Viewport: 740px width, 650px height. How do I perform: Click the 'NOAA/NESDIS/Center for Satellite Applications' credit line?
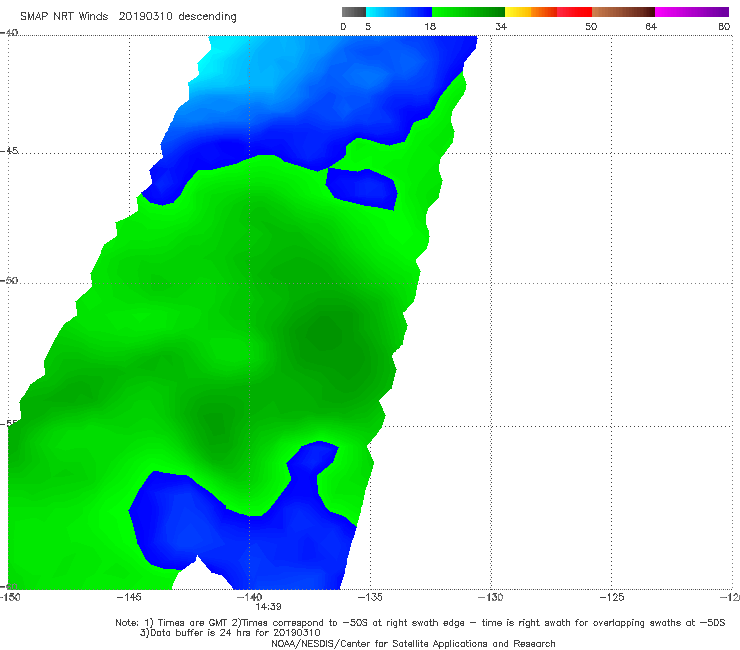point(413,644)
